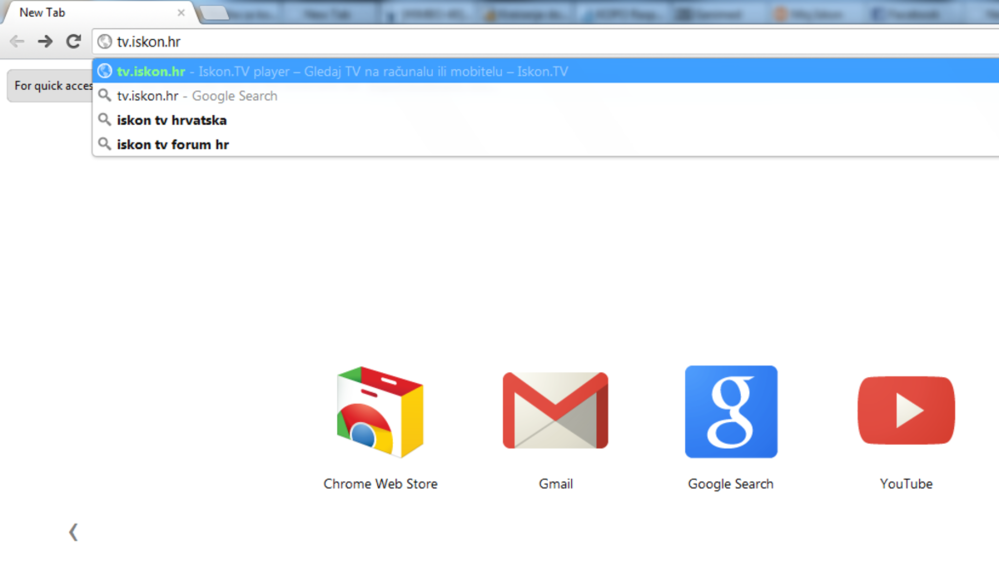This screenshot has height=582, width=999.
Task: Click the 'Gmail' text label under the envelope
Action: (x=556, y=484)
